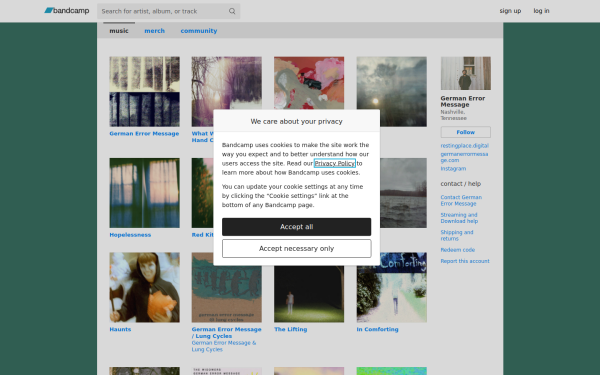Open Shipping and returns link

coord(457,235)
